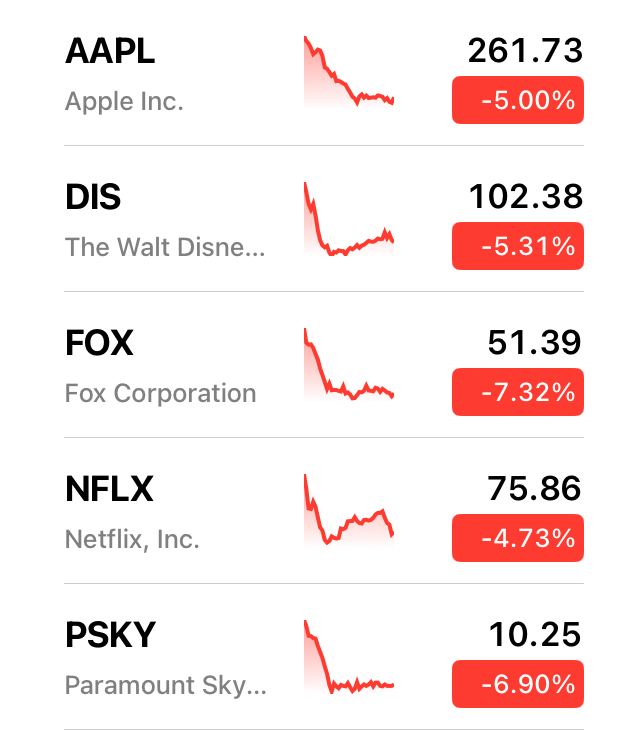This screenshot has height=730, width=640.
Task: View FOX sparkline chart
Action: 349,365
